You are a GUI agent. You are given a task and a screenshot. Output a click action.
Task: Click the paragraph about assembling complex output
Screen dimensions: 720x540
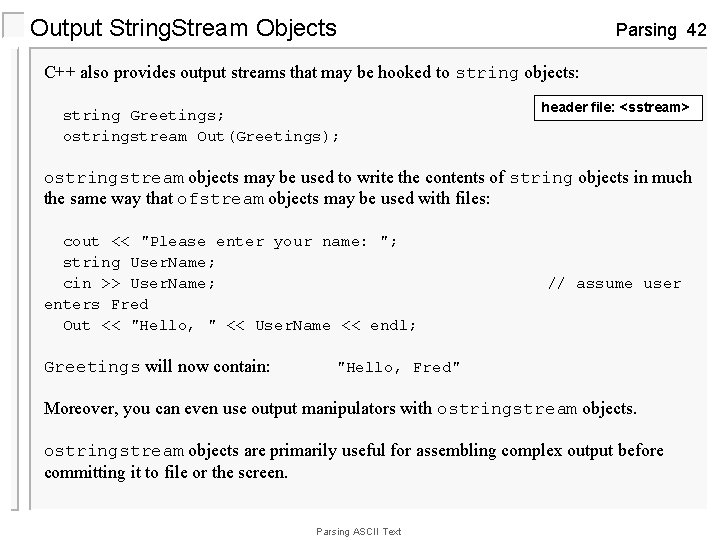coord(353,461)
